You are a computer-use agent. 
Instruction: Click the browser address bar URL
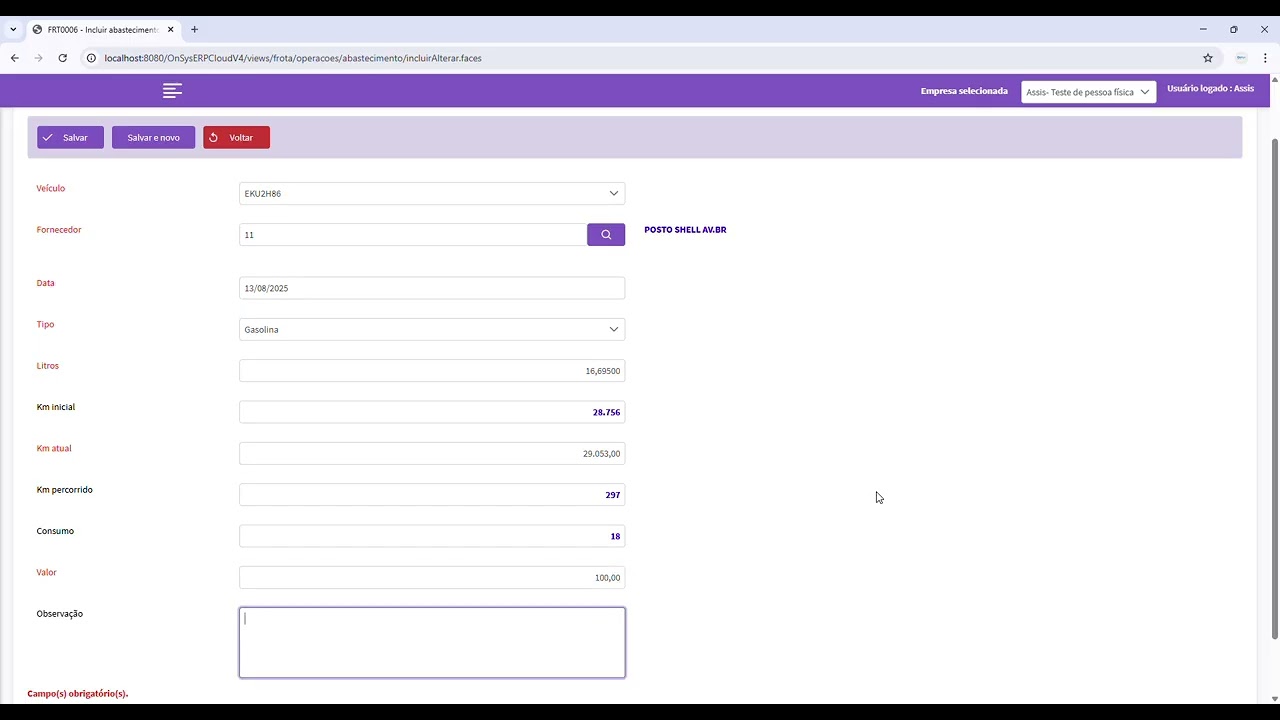[x=293, y=58]
